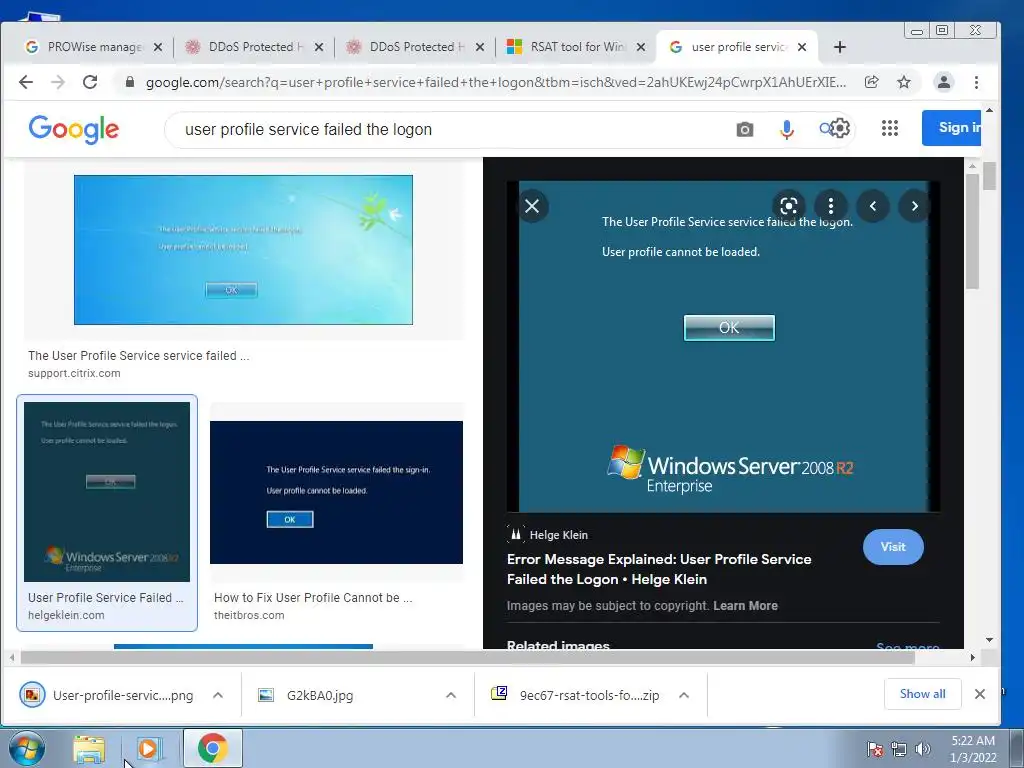Open the Action Center flag icon

click(874, 750)
